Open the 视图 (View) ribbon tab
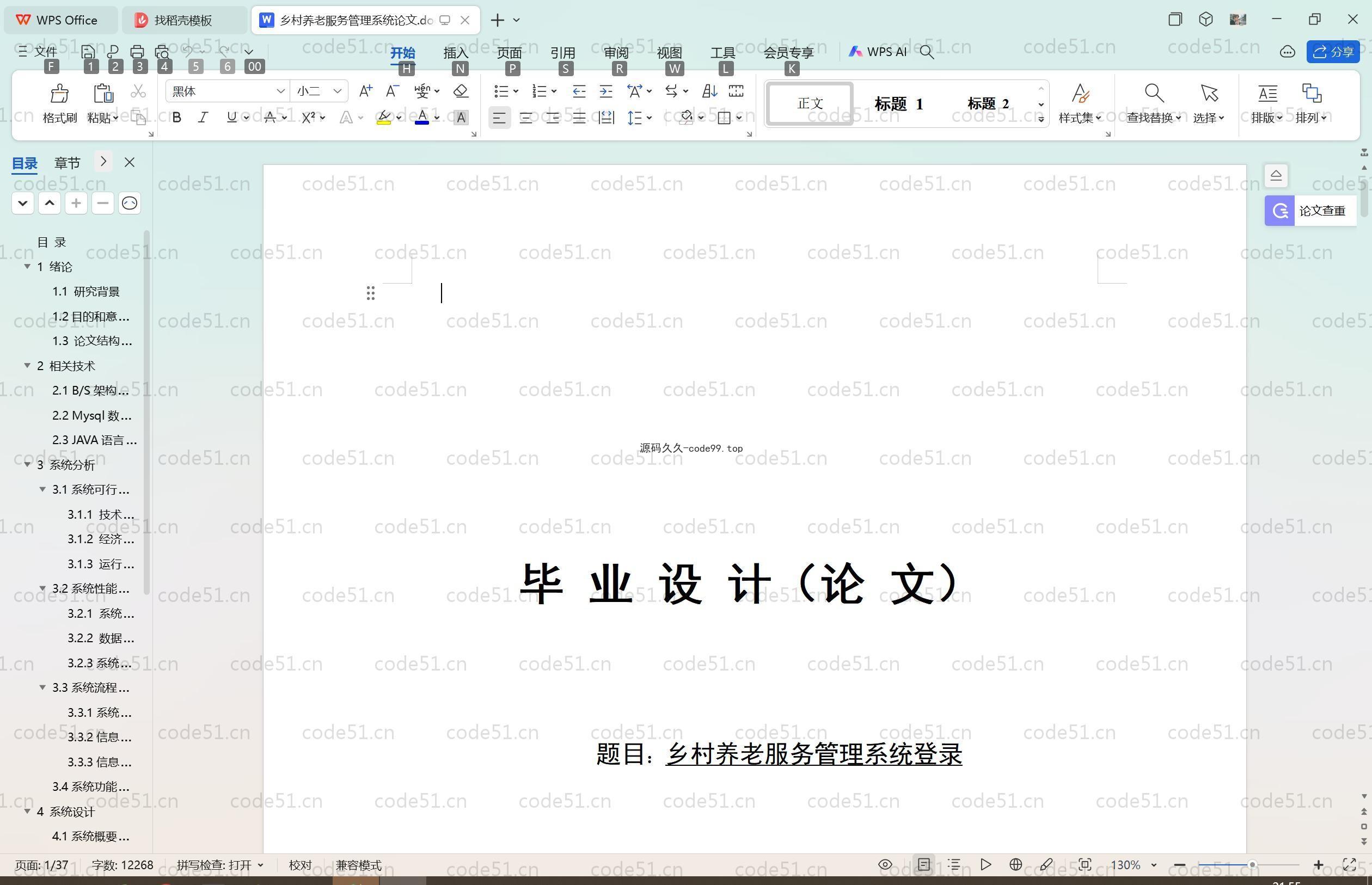 pyautogui.click(x=670, y=52)
